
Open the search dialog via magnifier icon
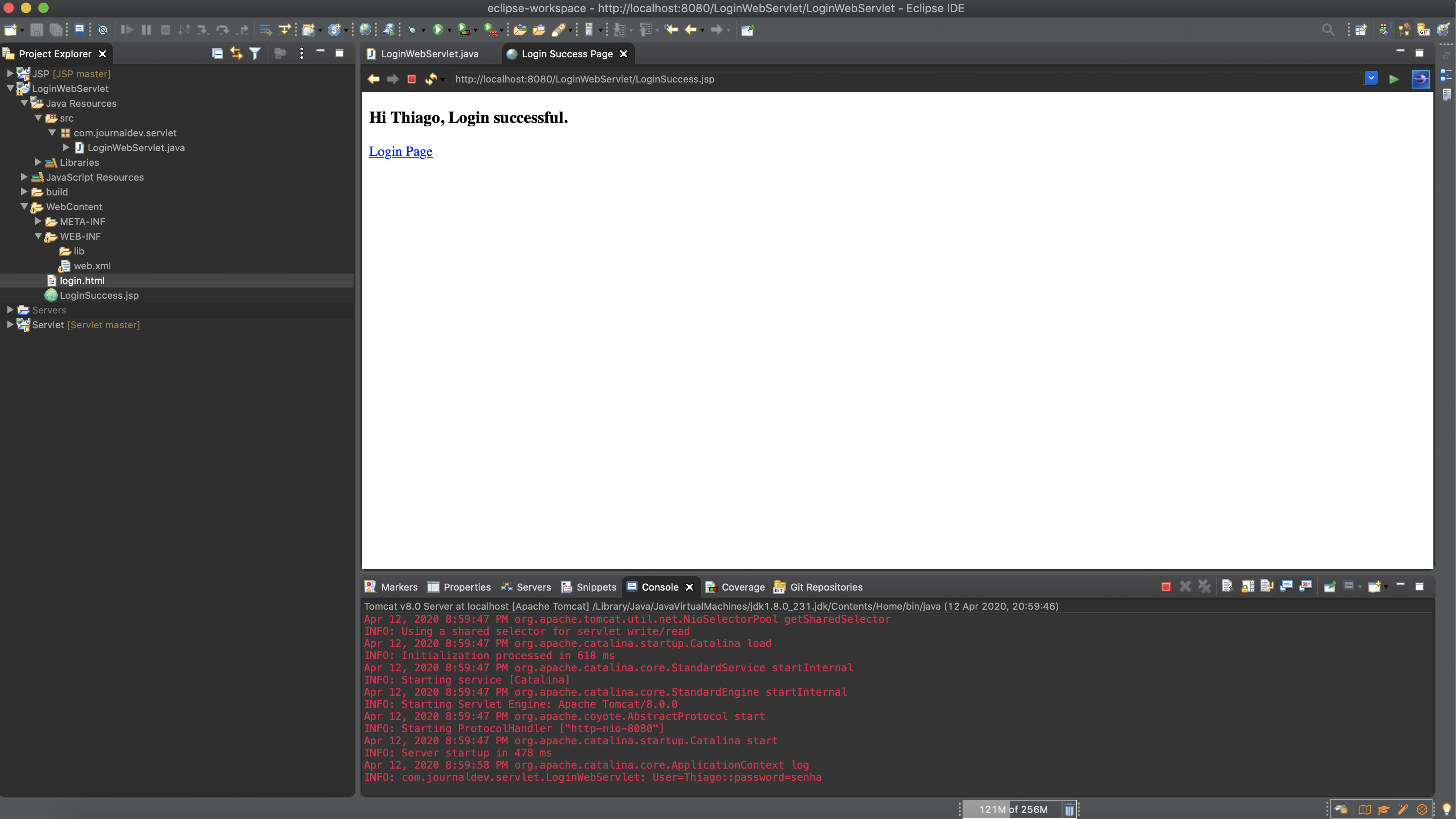click(x=1328, y=30)
